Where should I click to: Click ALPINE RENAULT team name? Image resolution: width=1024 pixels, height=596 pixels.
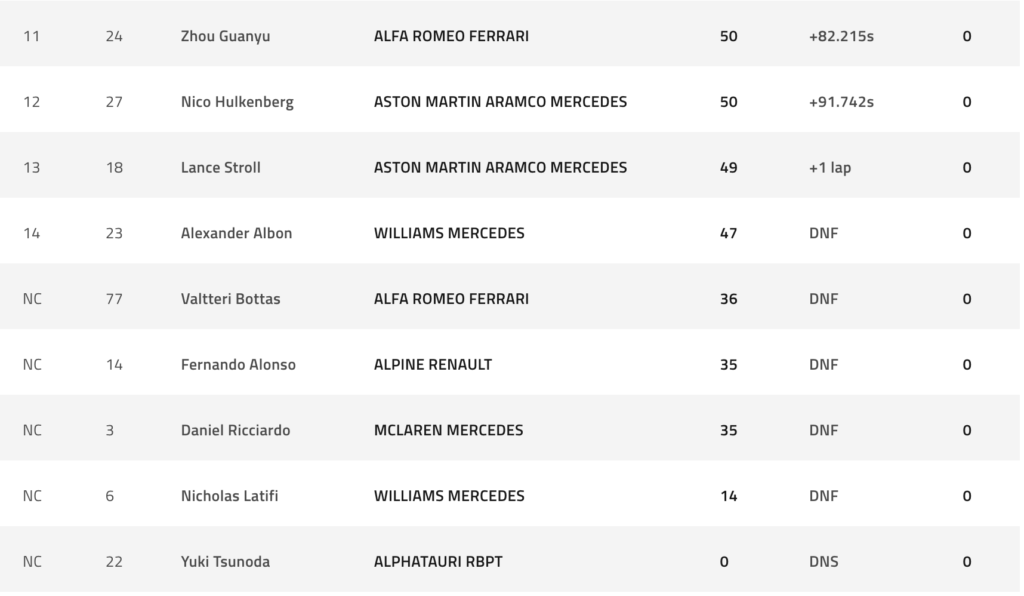point(433,365)
